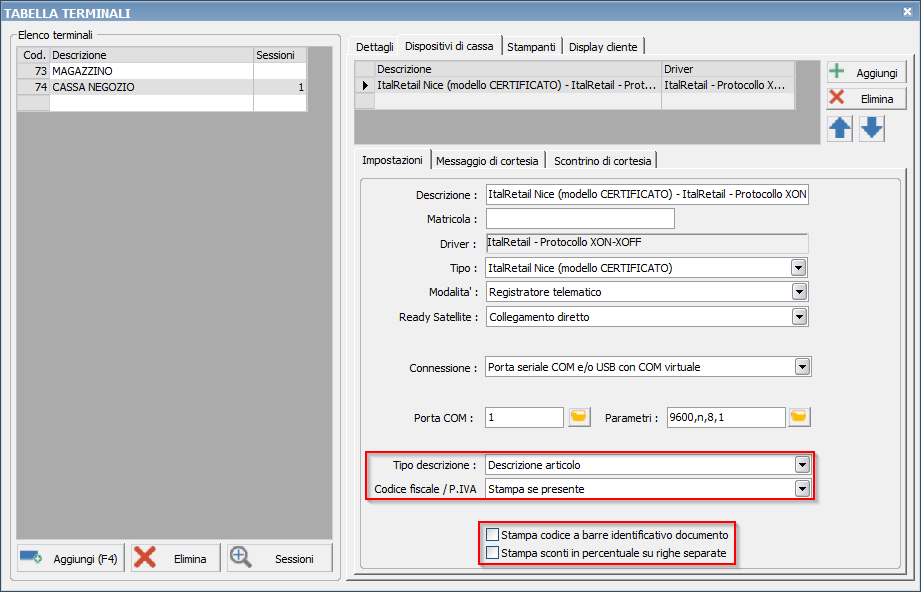Screen dimensions: 921x592
Task: Click red X Elimina device button
Action: click(x=866, y=98)
